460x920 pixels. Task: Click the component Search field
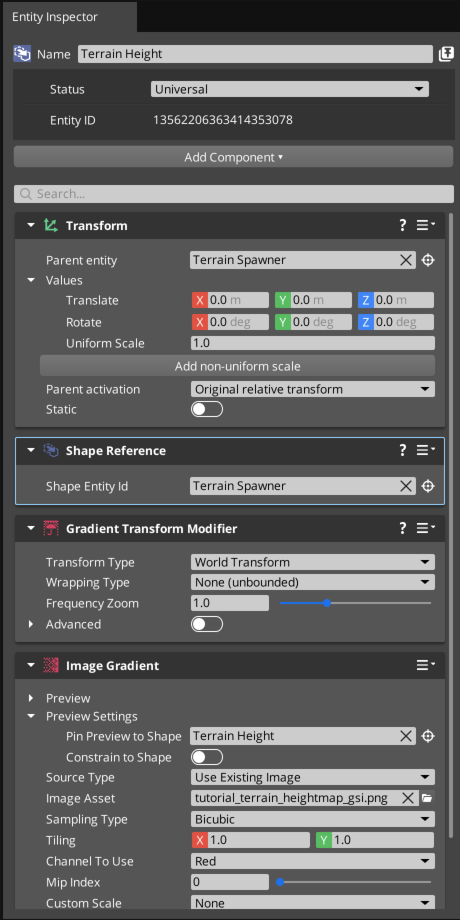click(x=234, y=194)
